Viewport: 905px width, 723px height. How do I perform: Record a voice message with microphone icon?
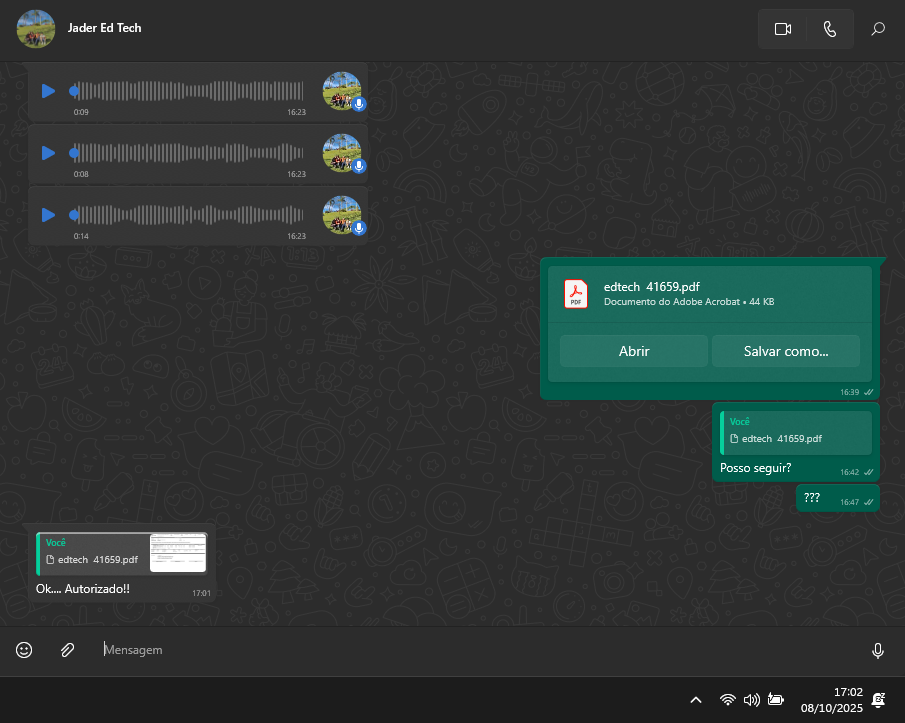click(x=877, y=651)
